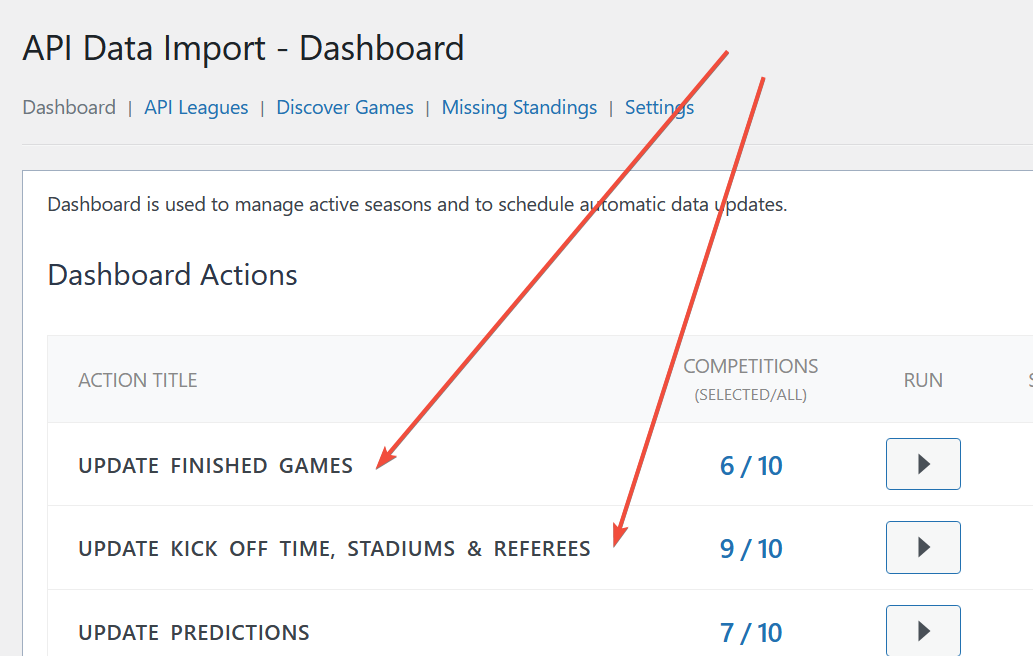The width and height of the screenshot is (1033, 656).
Task: Click the Update Predictions row title
Action: [194, 632]
